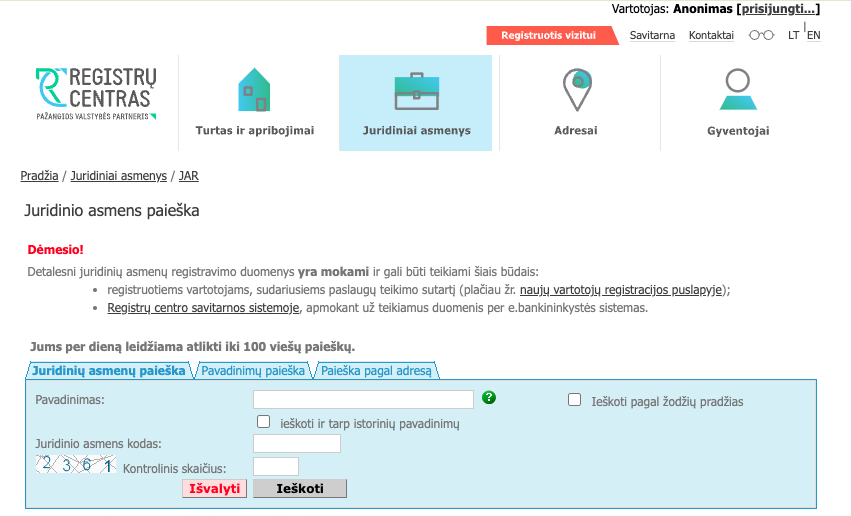Open Gyventojai menu label
This screenshot has height=516, width=851.
click(738, 131)
